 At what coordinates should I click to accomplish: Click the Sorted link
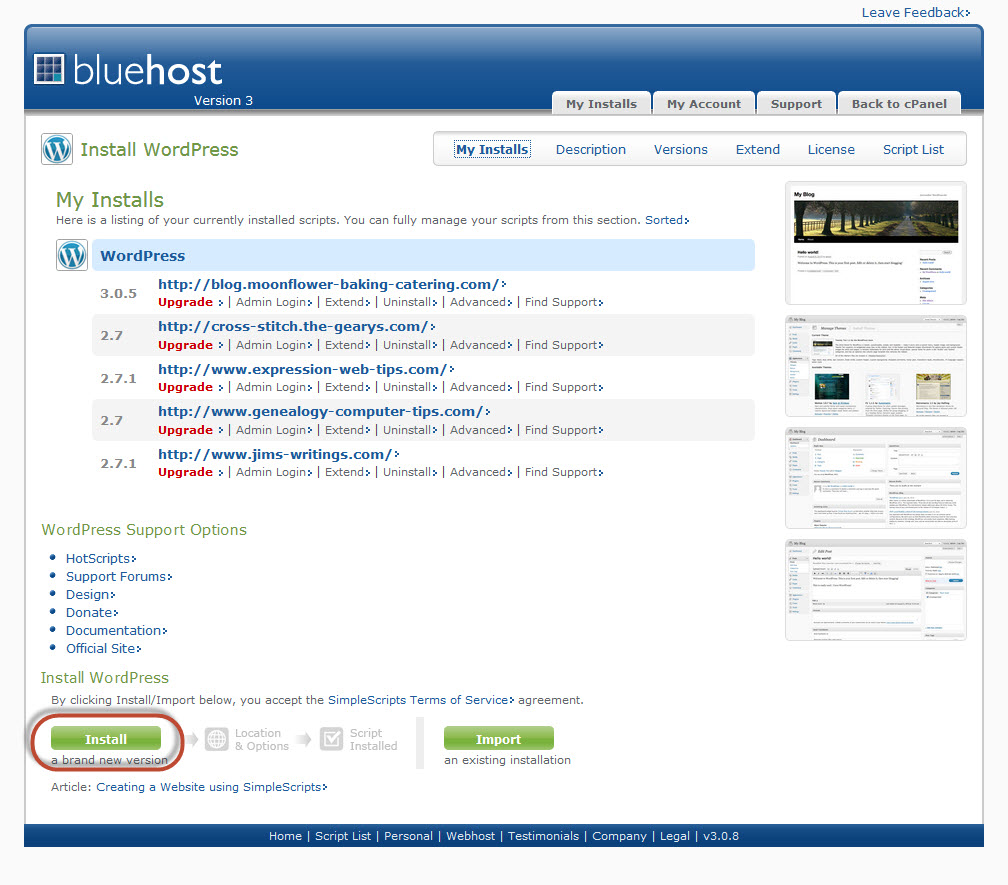pyautogui.click(x=667, y=220)
